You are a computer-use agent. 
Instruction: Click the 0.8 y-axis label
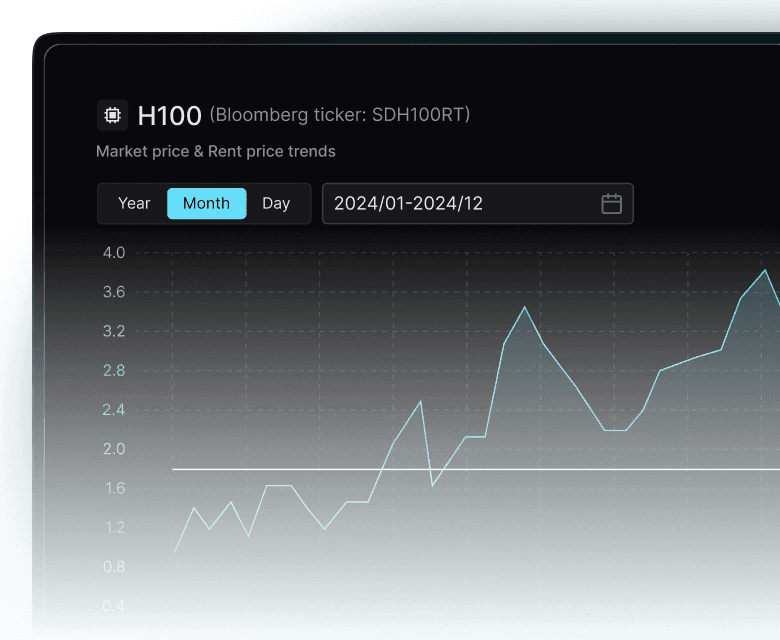pyautogui.click(x=114, y=566)
